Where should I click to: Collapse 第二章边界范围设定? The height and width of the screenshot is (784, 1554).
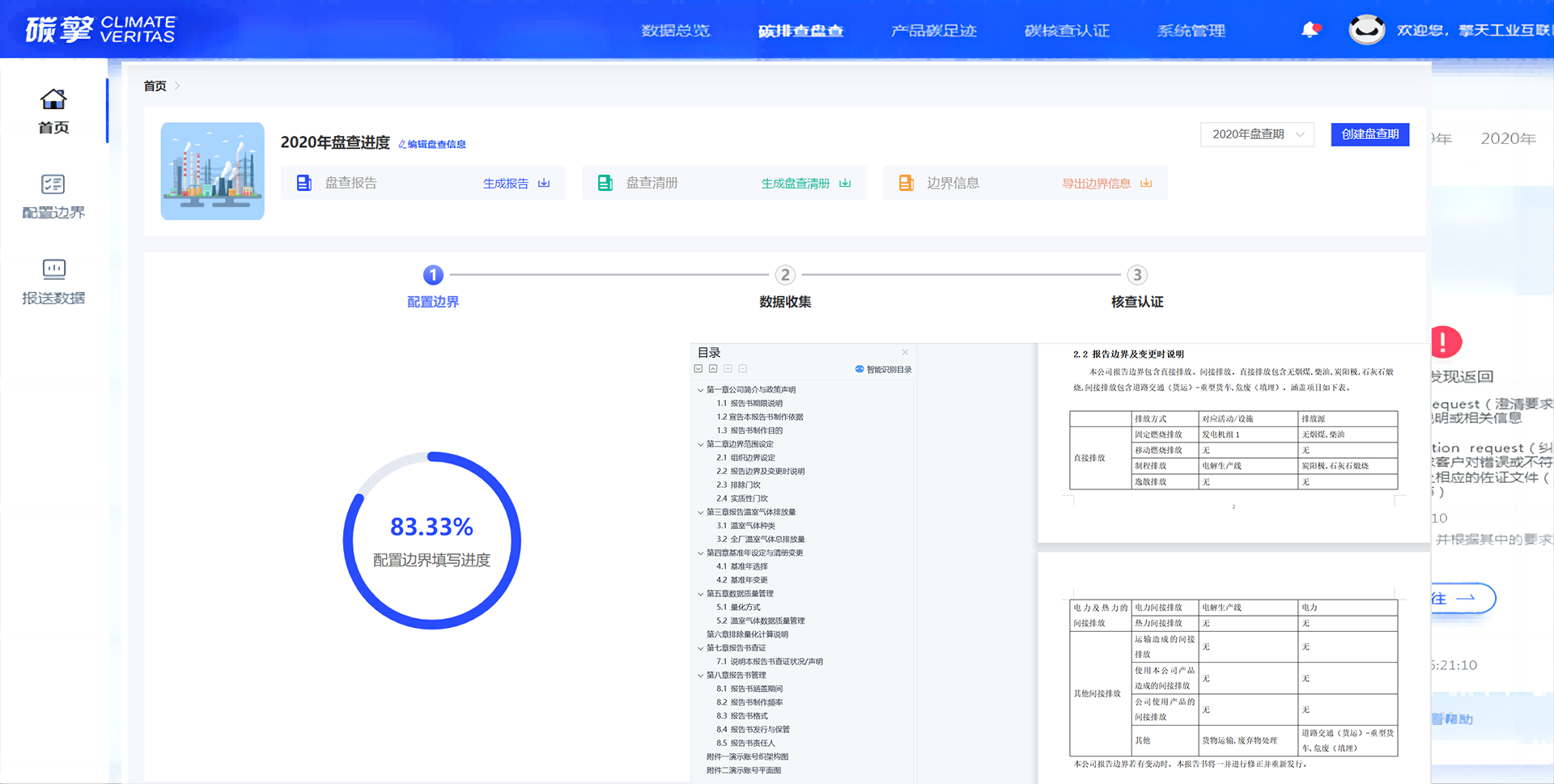pyautogui.click(x=701, y=444)
